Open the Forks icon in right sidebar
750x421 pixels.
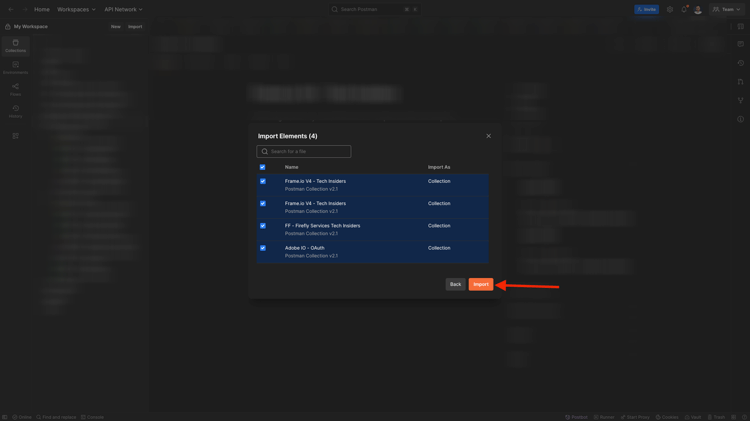click(740, 100)
